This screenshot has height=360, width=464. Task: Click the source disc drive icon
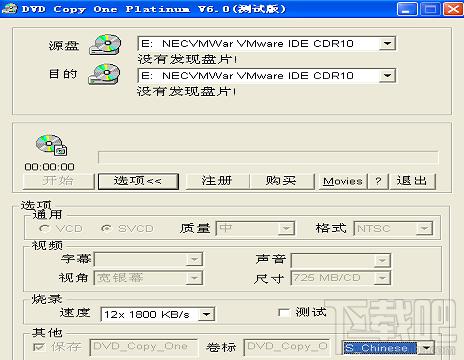pos(105,44)
